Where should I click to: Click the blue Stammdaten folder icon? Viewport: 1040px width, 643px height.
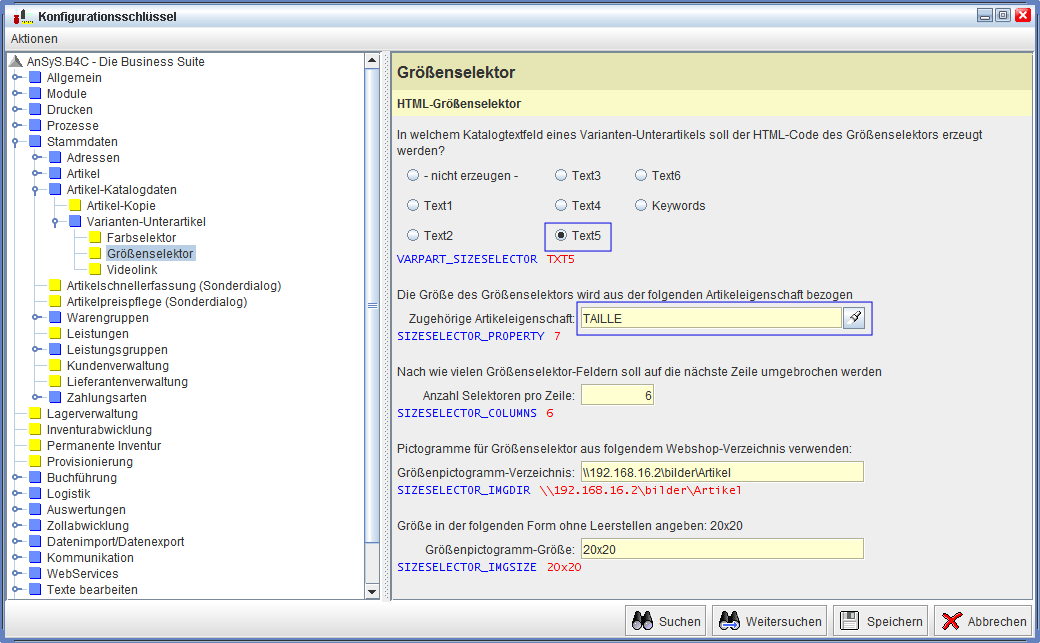coord(35,142)
